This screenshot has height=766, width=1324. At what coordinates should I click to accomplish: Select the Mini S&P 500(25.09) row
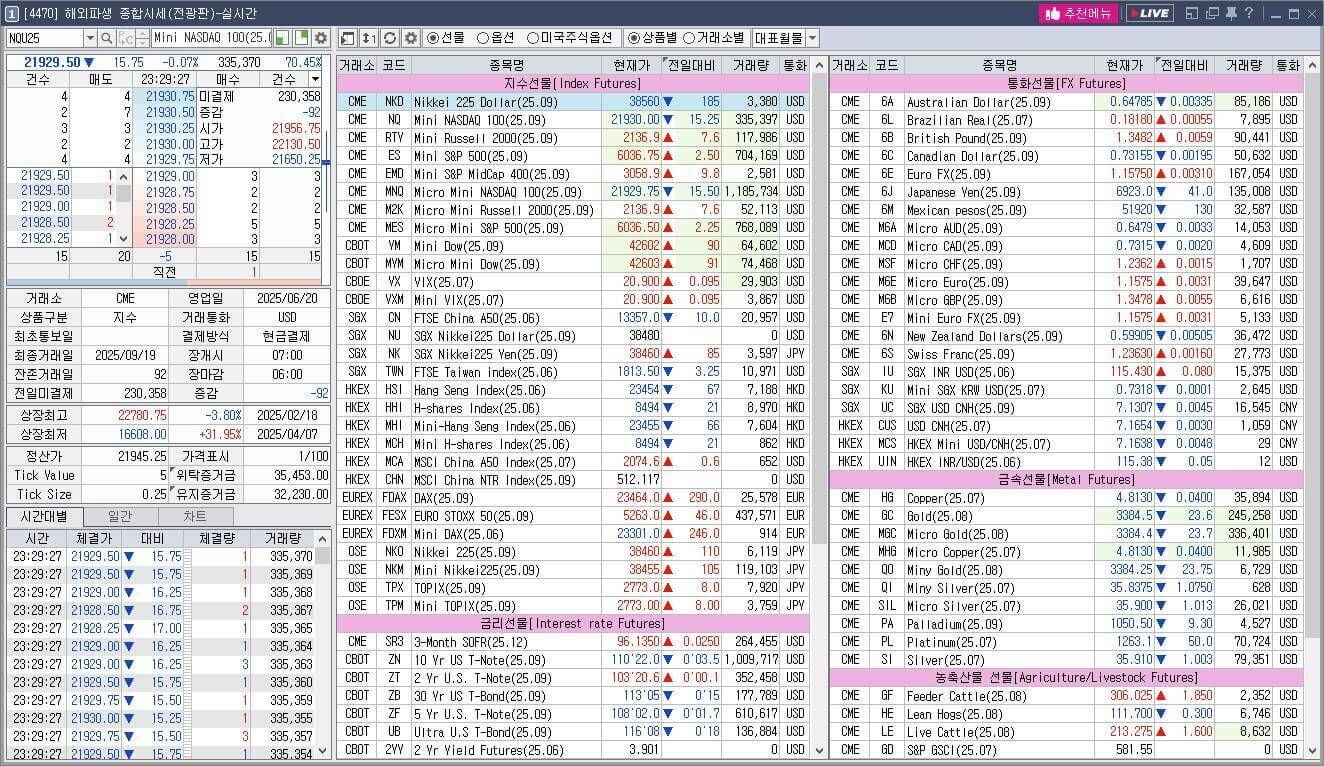pyautogui.click(x=573, y=155)
